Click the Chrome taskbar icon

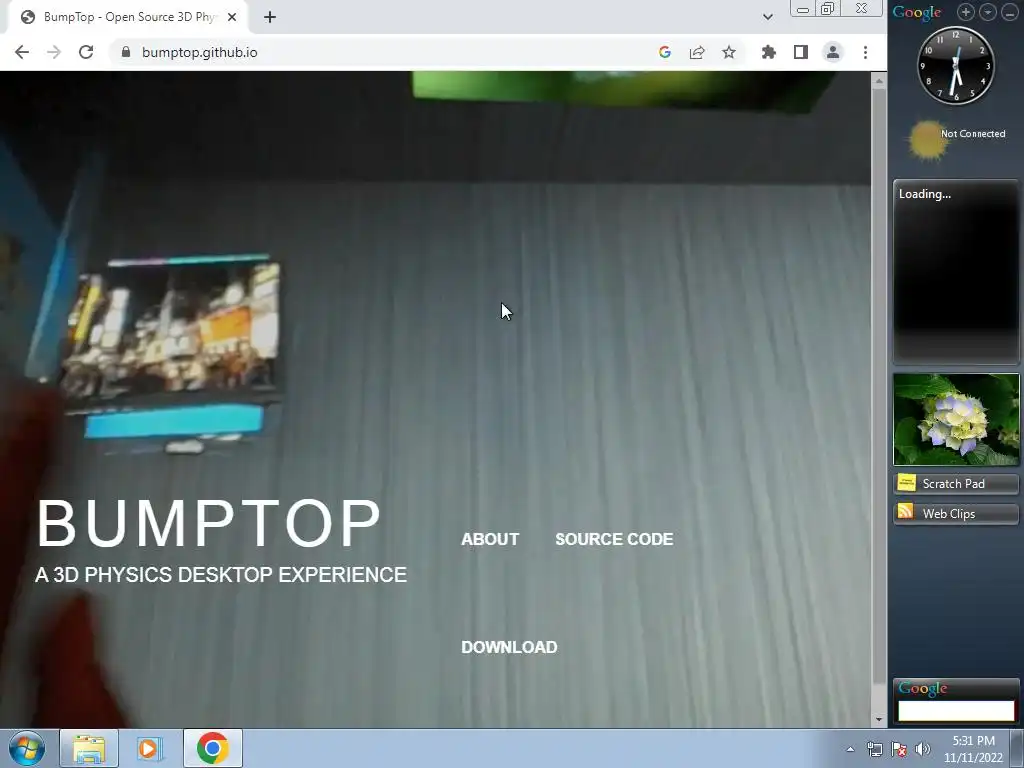point(212,748)
